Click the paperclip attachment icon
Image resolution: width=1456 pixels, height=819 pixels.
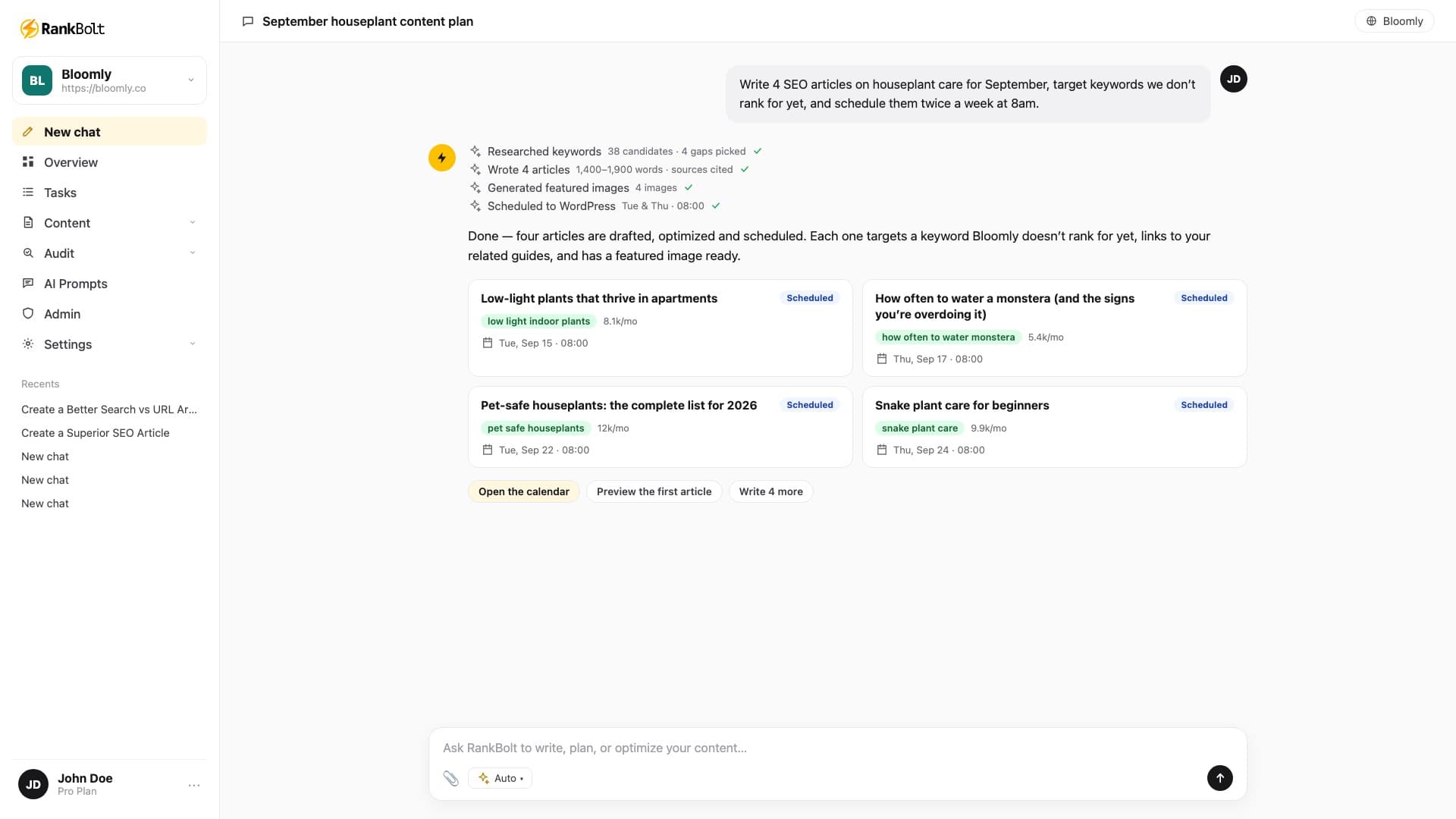(x=451, y=778)
